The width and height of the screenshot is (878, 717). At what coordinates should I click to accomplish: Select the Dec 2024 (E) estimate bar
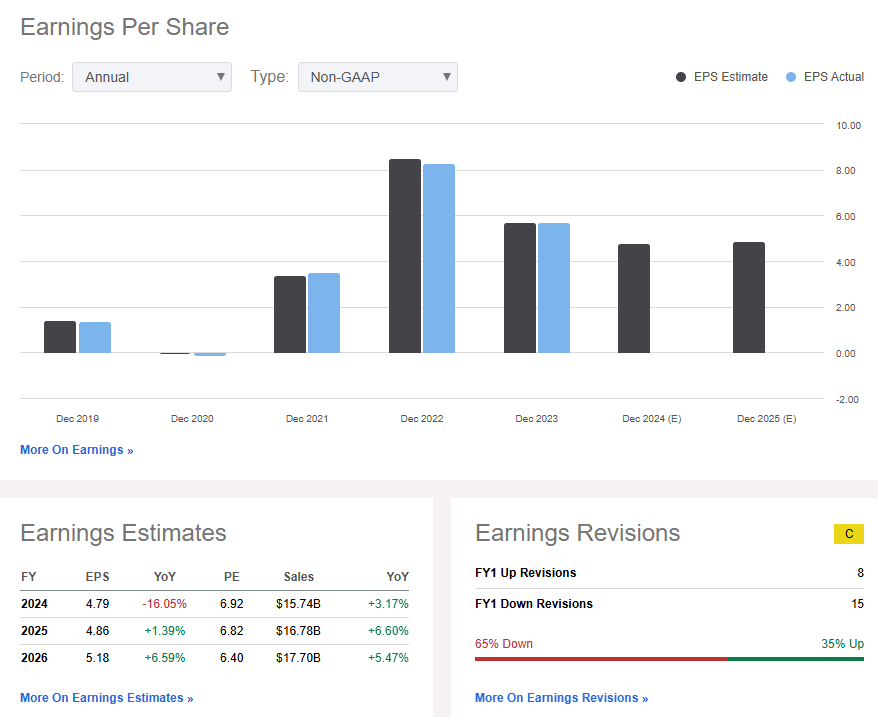[x=634, y=298]
